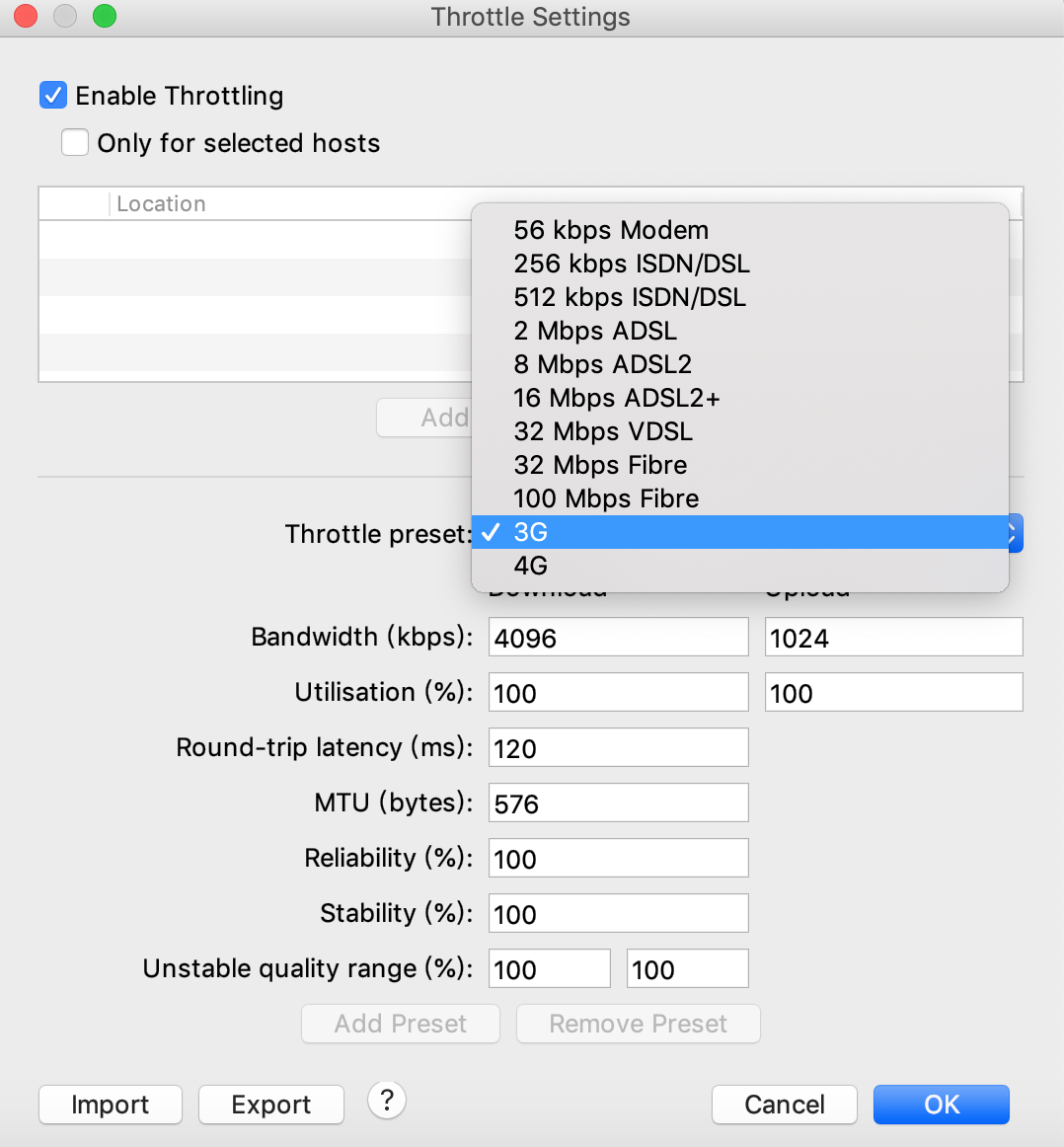Select 100 Mbps Fibre preset
Image resolution: width=1064 pixels, height=1147 pixels.
pos(740,498)
